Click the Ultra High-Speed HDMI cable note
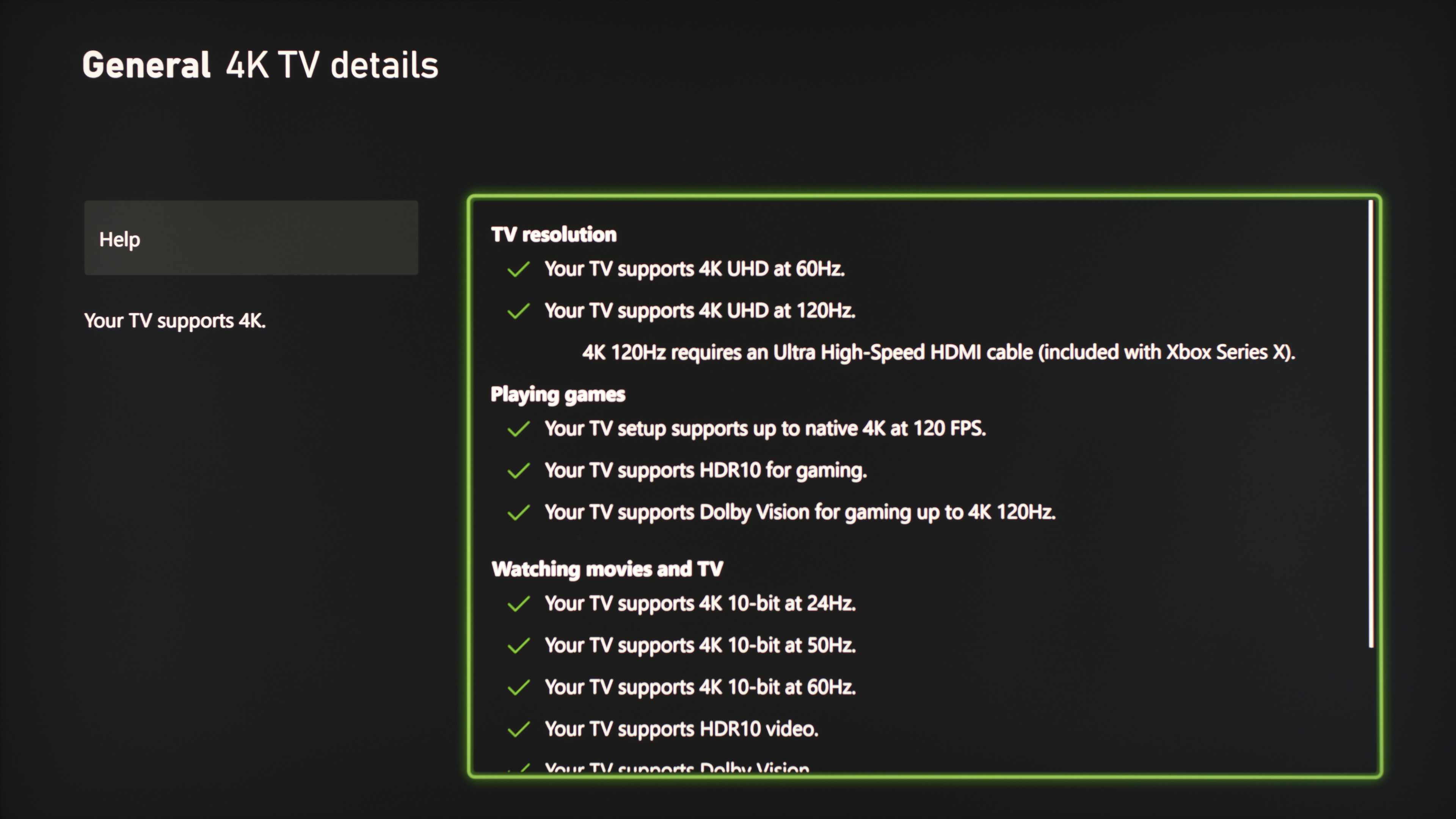Screen dimensions: 1456x819 click(938, 352)
